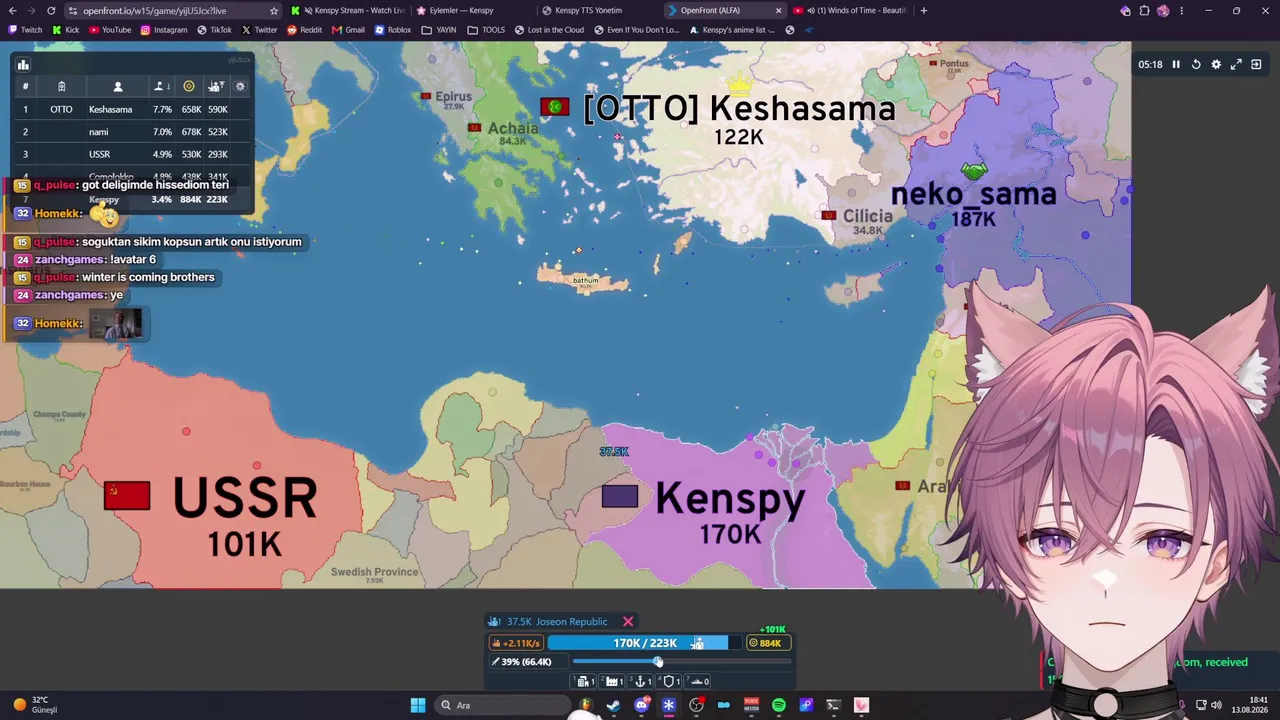The height and width of the screenshot is (720, 1280).
Task: Open Steam from the taskbar
Action: tap(613, 705)
